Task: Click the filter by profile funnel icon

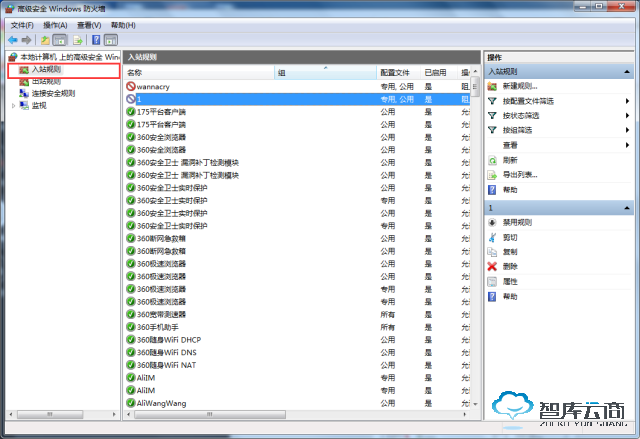Action: [x=492, y=101]
